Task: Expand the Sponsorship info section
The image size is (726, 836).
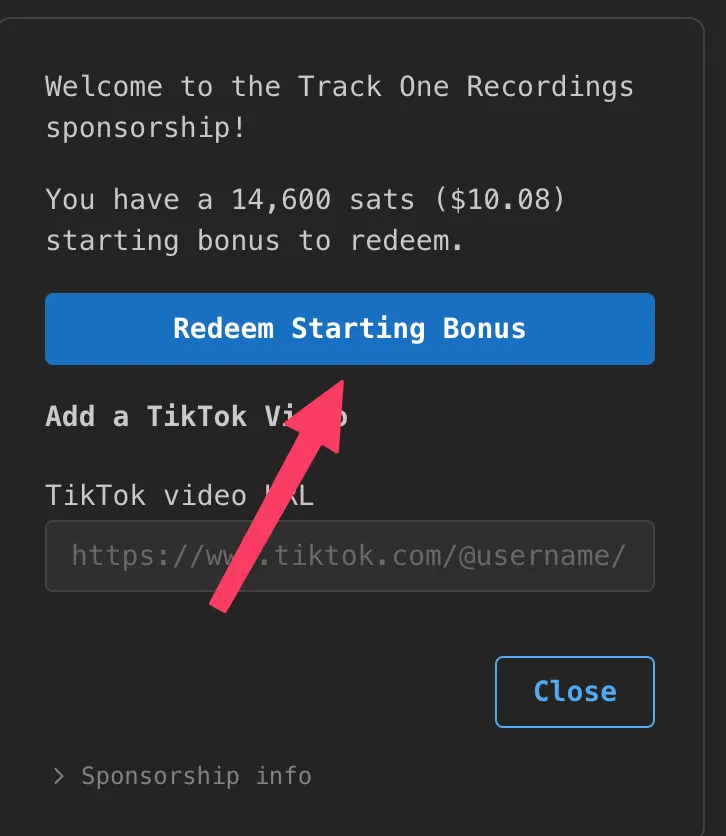Action: [x=180, y=776]
